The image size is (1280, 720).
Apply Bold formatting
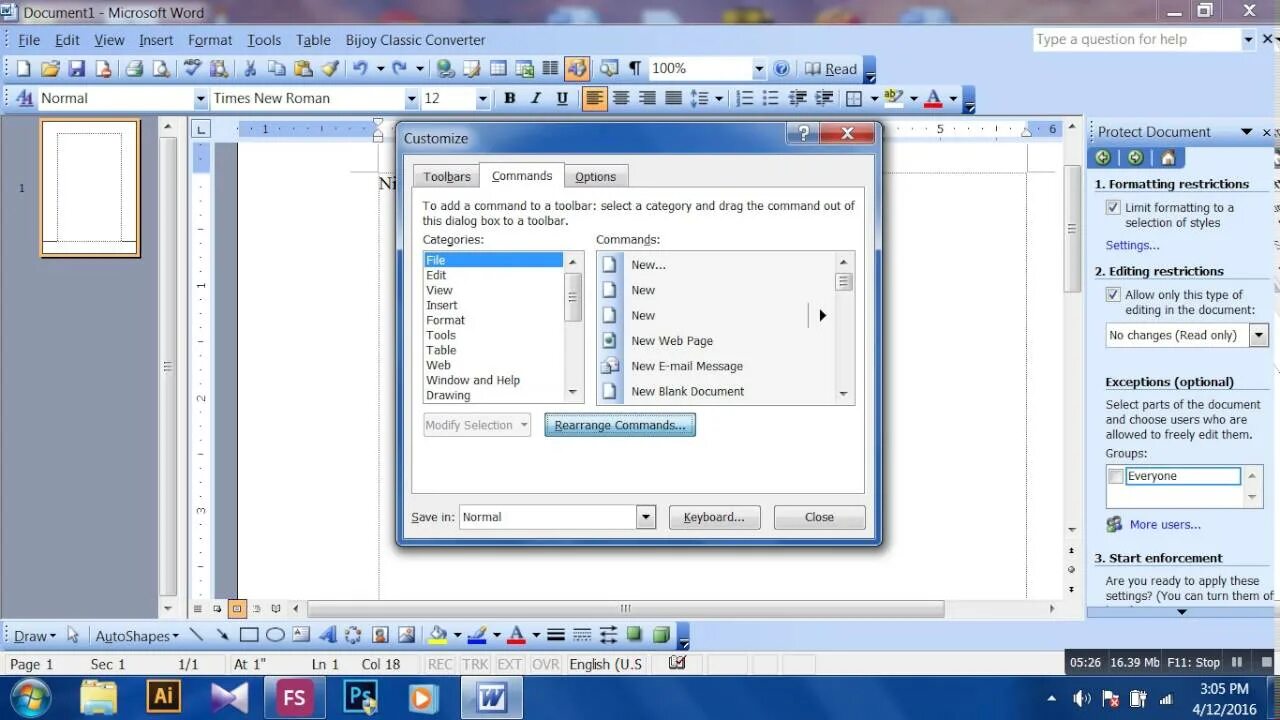click(509, 98)
